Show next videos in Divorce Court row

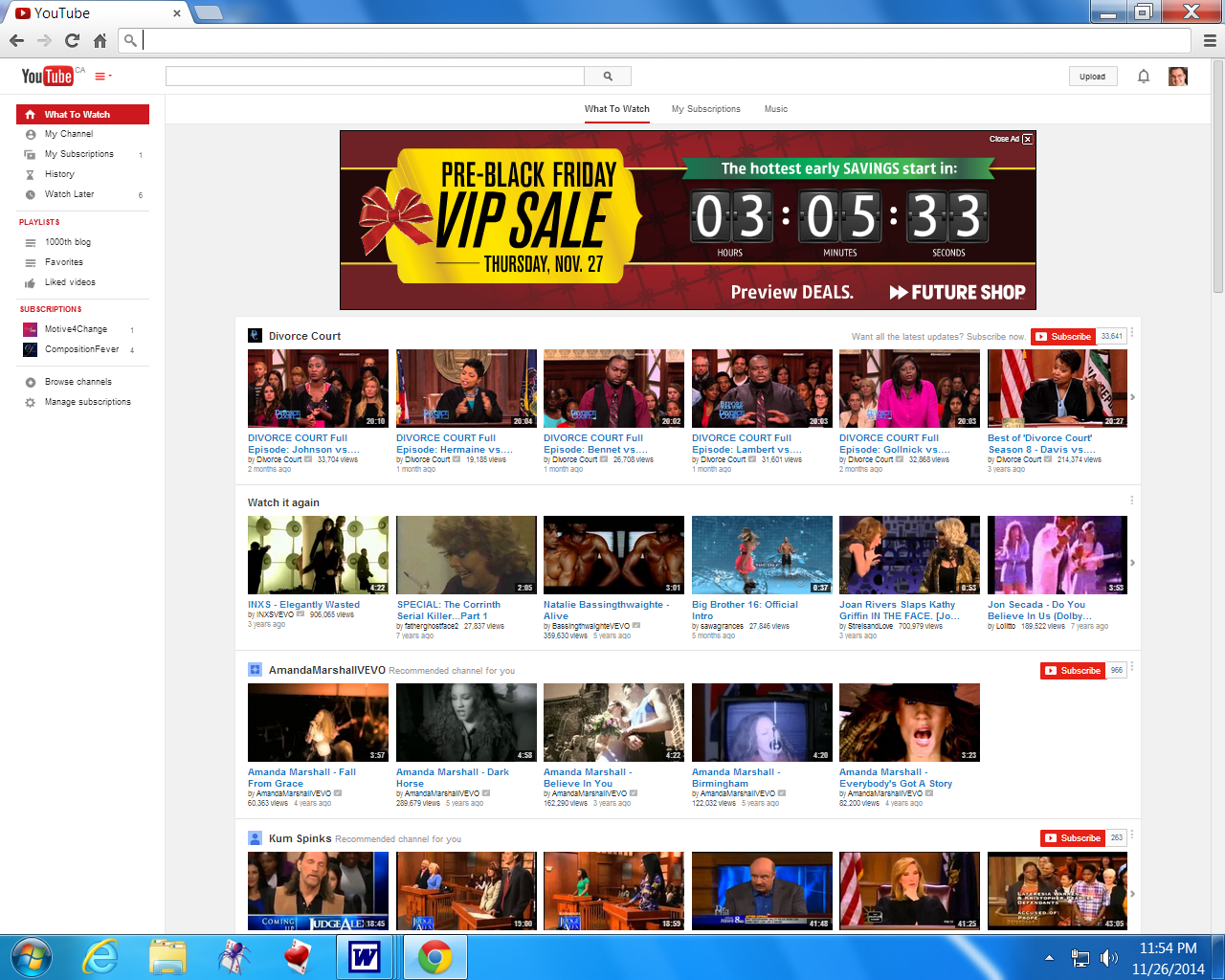1133,397
